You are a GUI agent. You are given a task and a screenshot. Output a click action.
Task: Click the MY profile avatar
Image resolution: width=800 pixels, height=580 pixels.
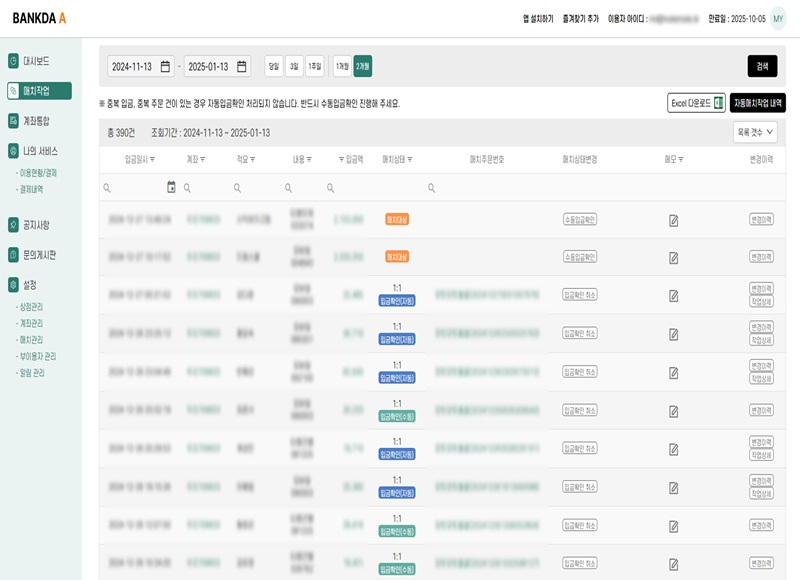pos(778,19)
